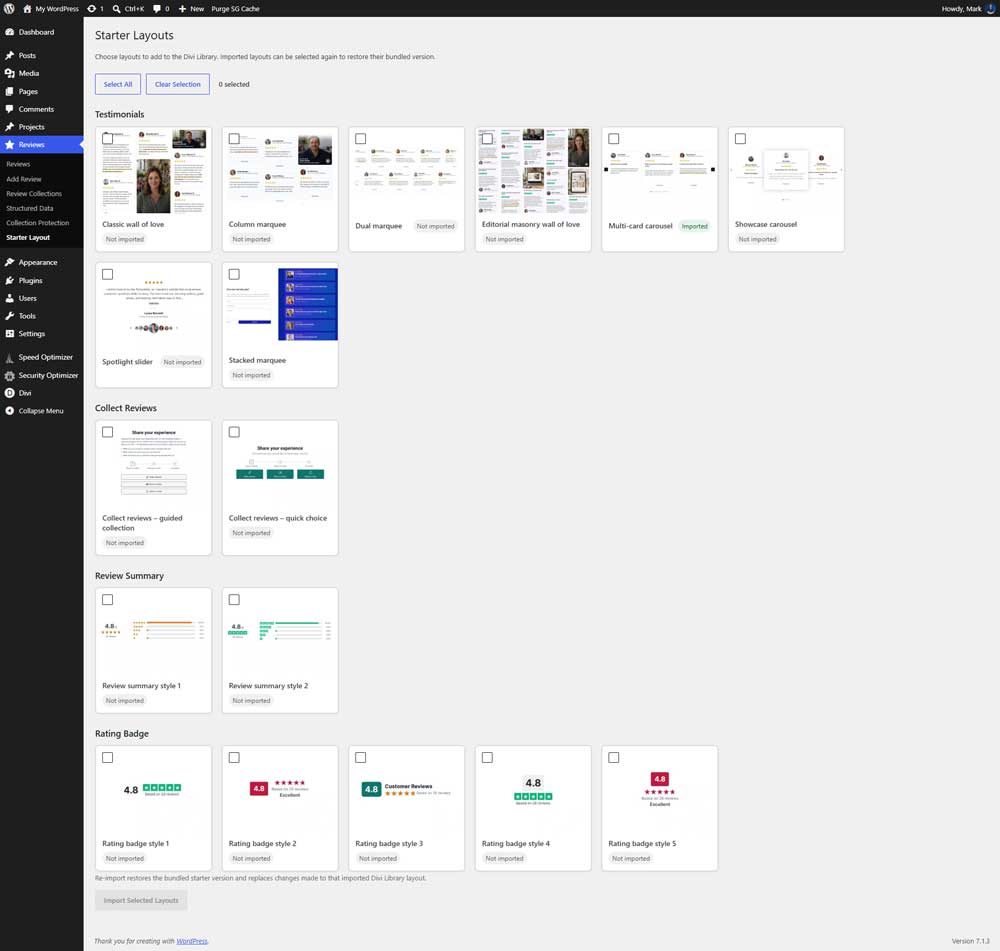Check the Rating badge style 1 box

(x=108, y=758)
